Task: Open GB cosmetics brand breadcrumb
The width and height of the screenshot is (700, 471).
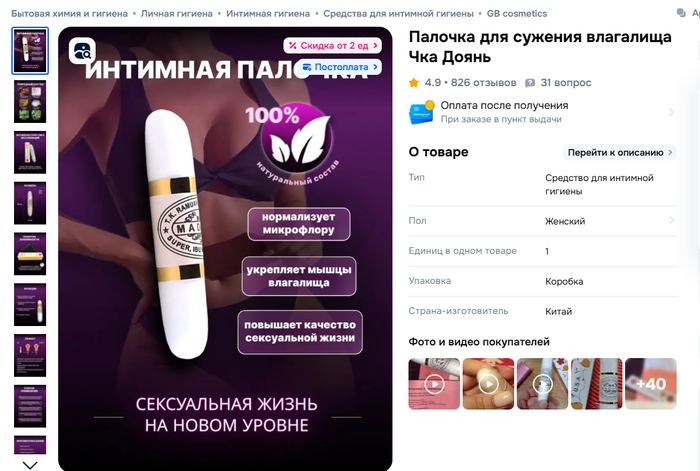Action: [x=517, y=14]
